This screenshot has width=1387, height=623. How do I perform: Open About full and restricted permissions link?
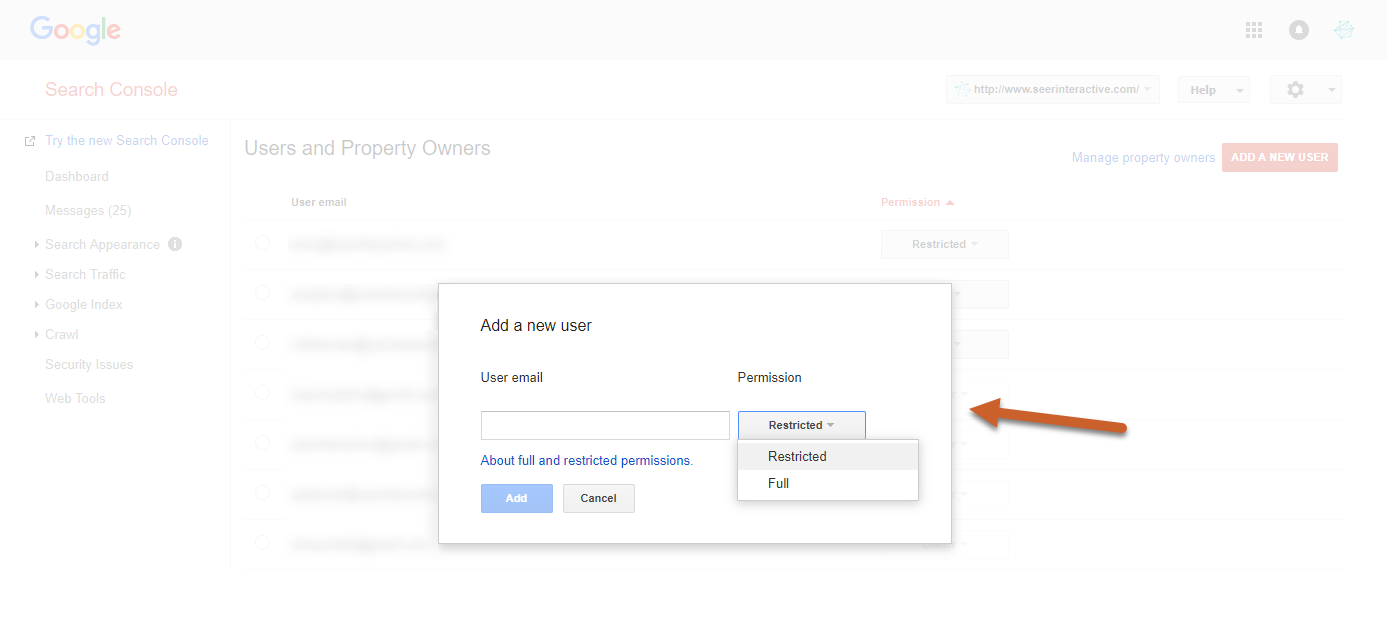[x=586, y=461]
